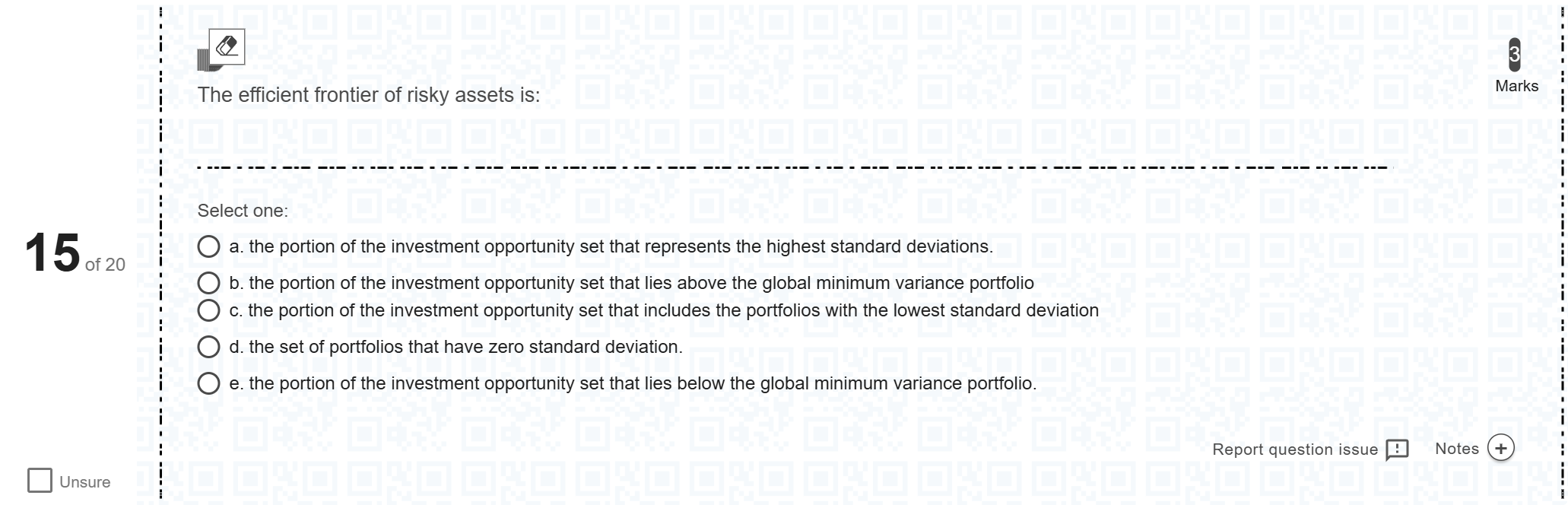
Task: Click the 'of 20' question counter
Action: pyautogui.click(x=106, y=265)
